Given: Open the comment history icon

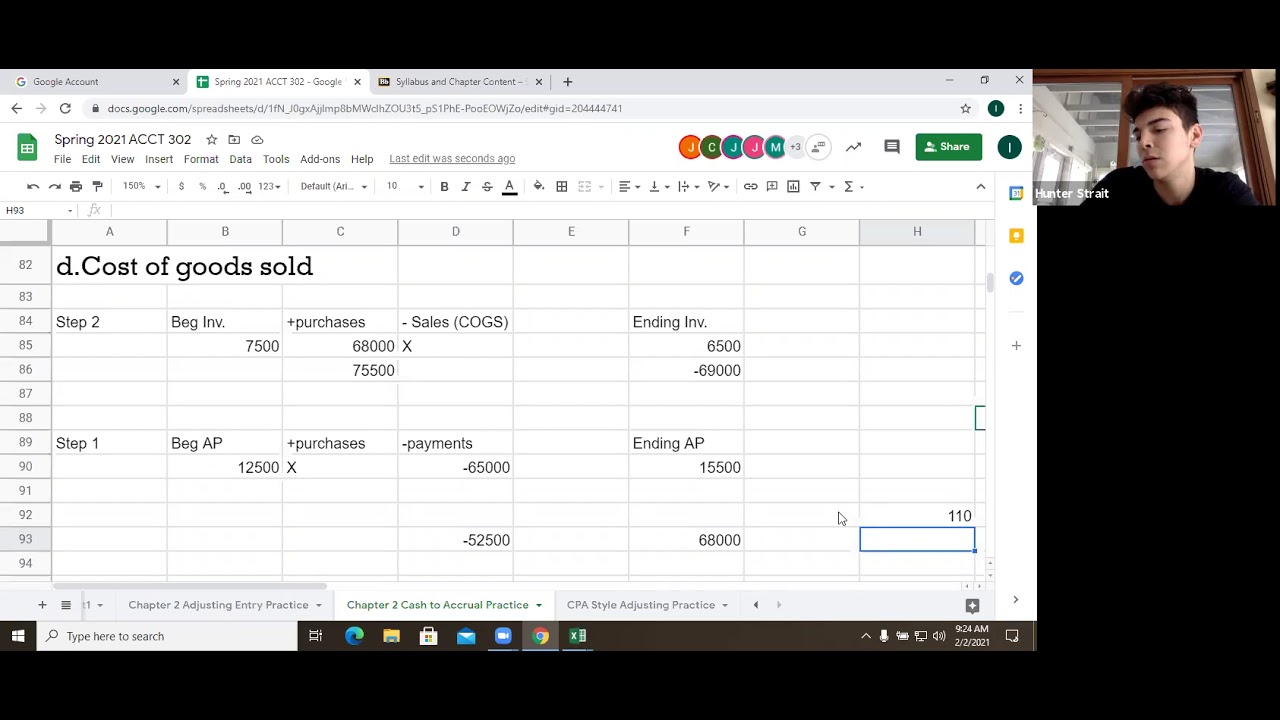Looking at the screenshot, I should click(x=892, y=147).
